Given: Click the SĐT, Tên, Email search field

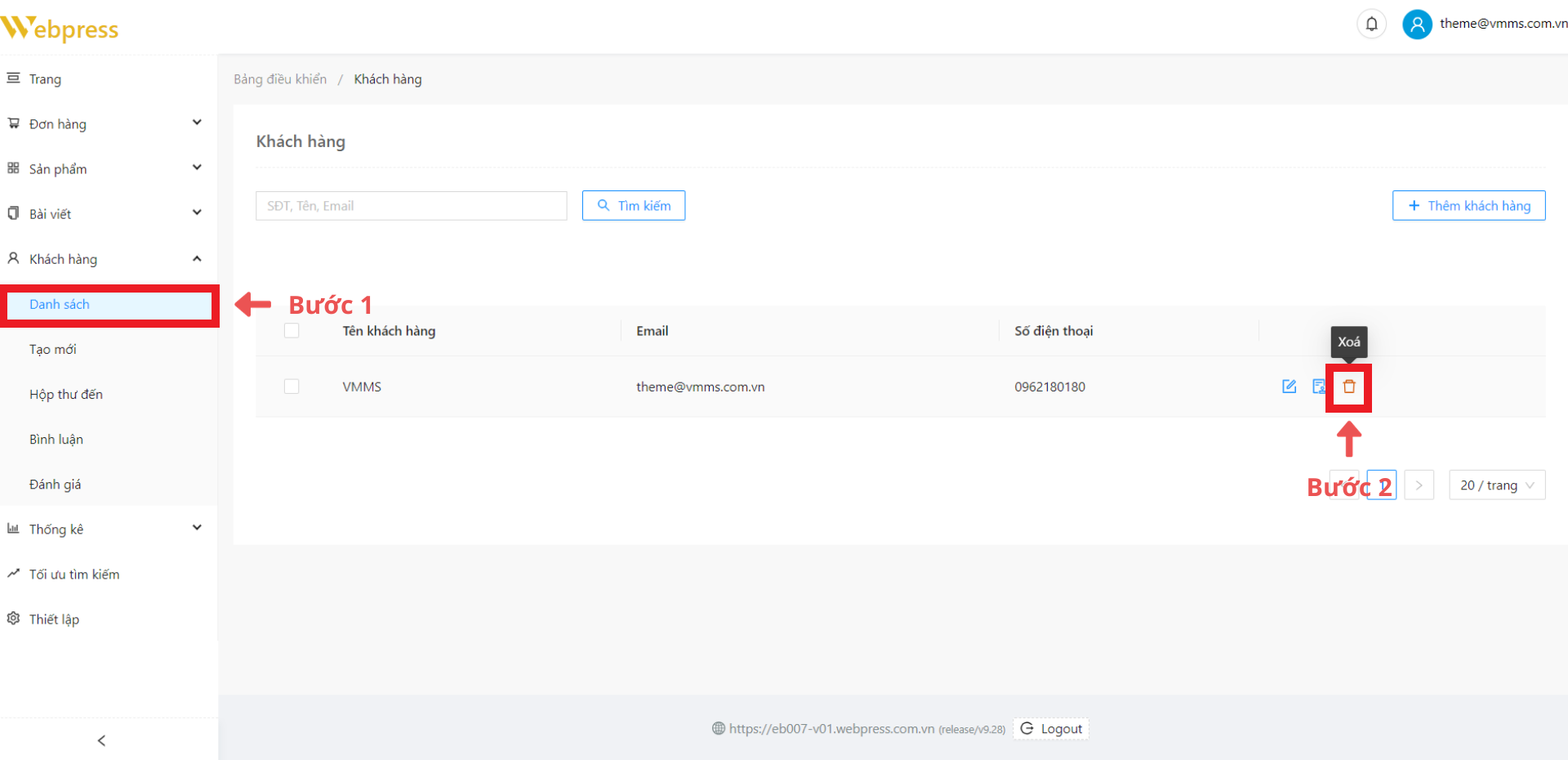Looking at the screenshot, I should (411, 206).
